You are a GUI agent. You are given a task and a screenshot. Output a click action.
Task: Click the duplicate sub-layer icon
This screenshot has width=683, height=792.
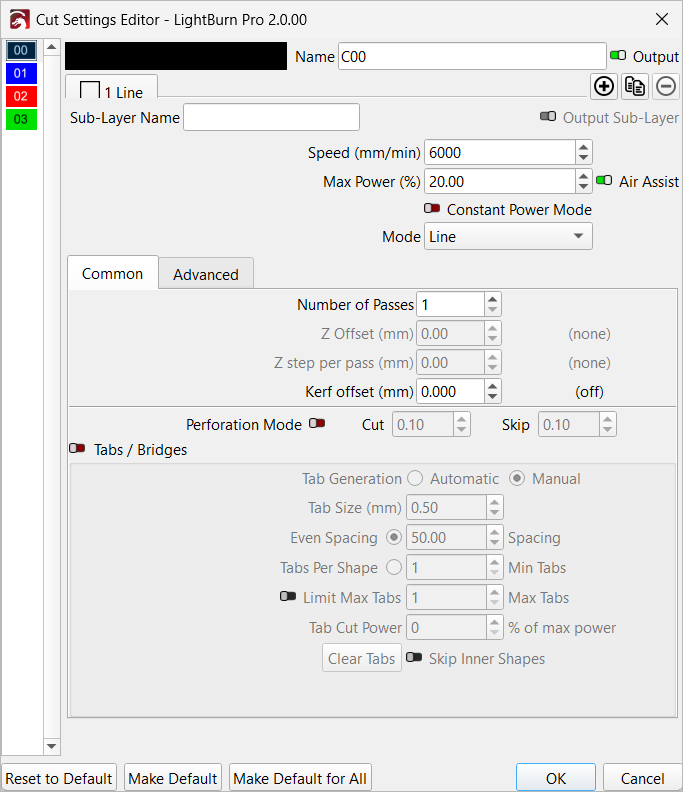point(635,86)
